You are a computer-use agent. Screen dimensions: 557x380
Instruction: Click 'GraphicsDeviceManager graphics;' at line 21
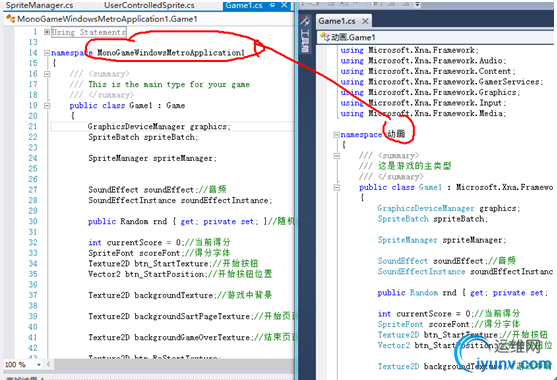click(159, 127)
